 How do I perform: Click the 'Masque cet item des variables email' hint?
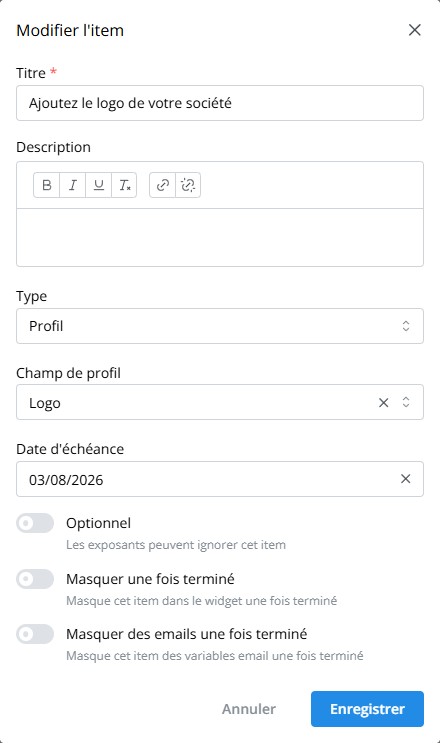215,656
